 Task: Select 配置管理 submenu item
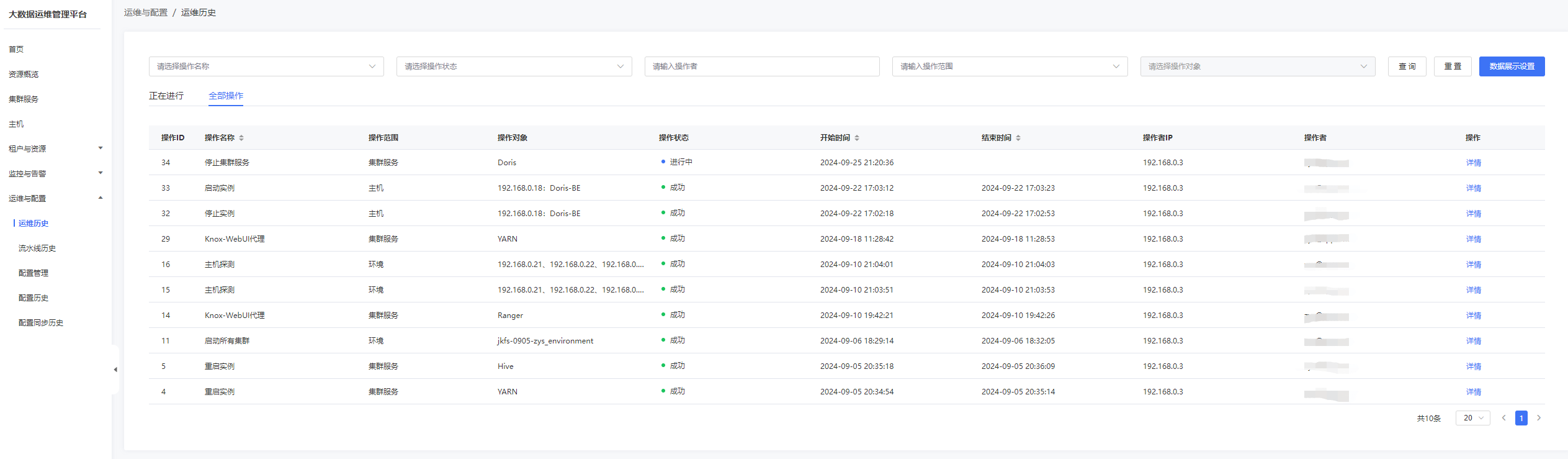coord(34,273)
